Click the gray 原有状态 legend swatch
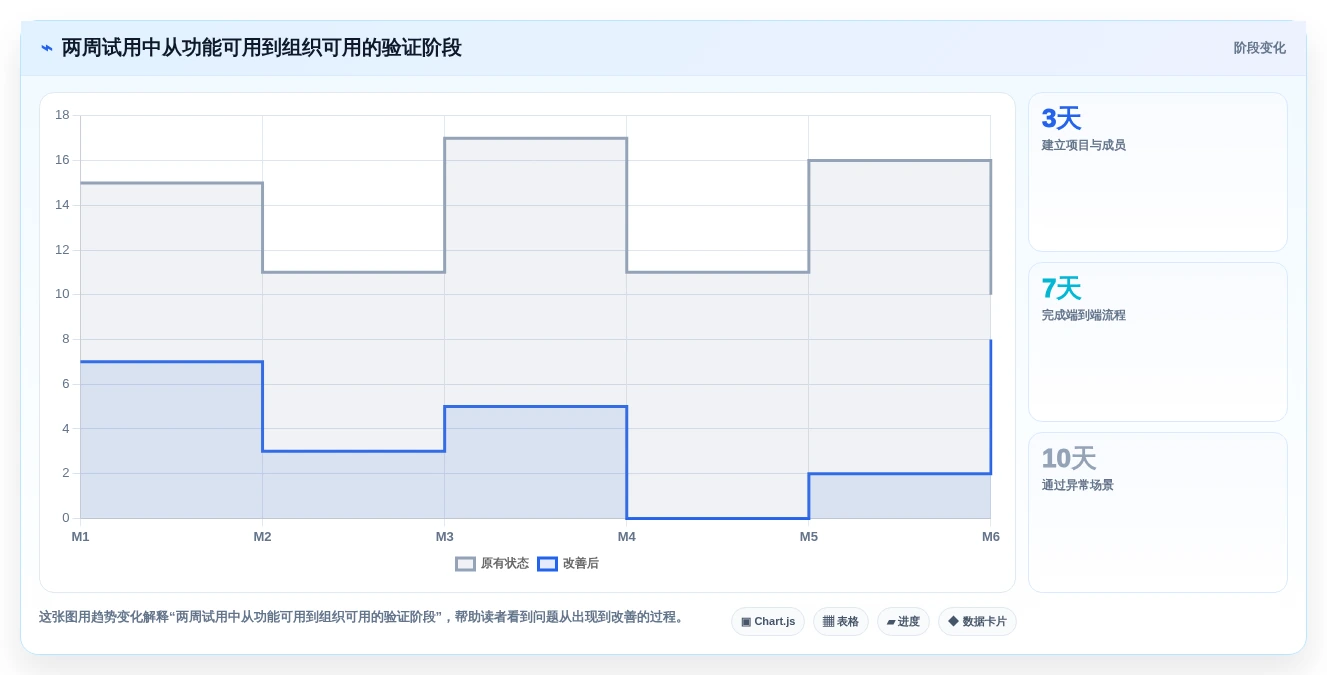The image size is (1327, 675). 465,564
